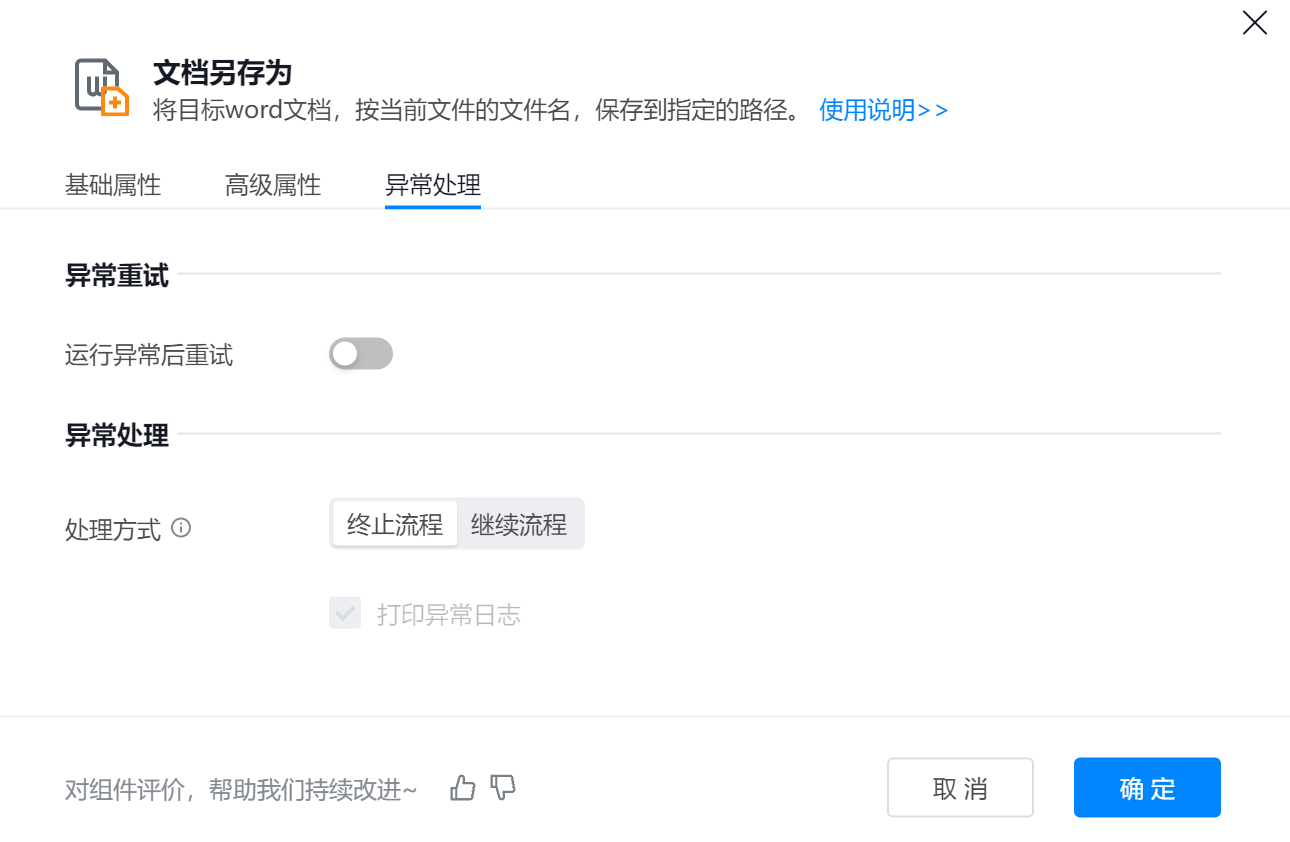
Task: Open the 使用说明>> help link
Action: (883, 110)
